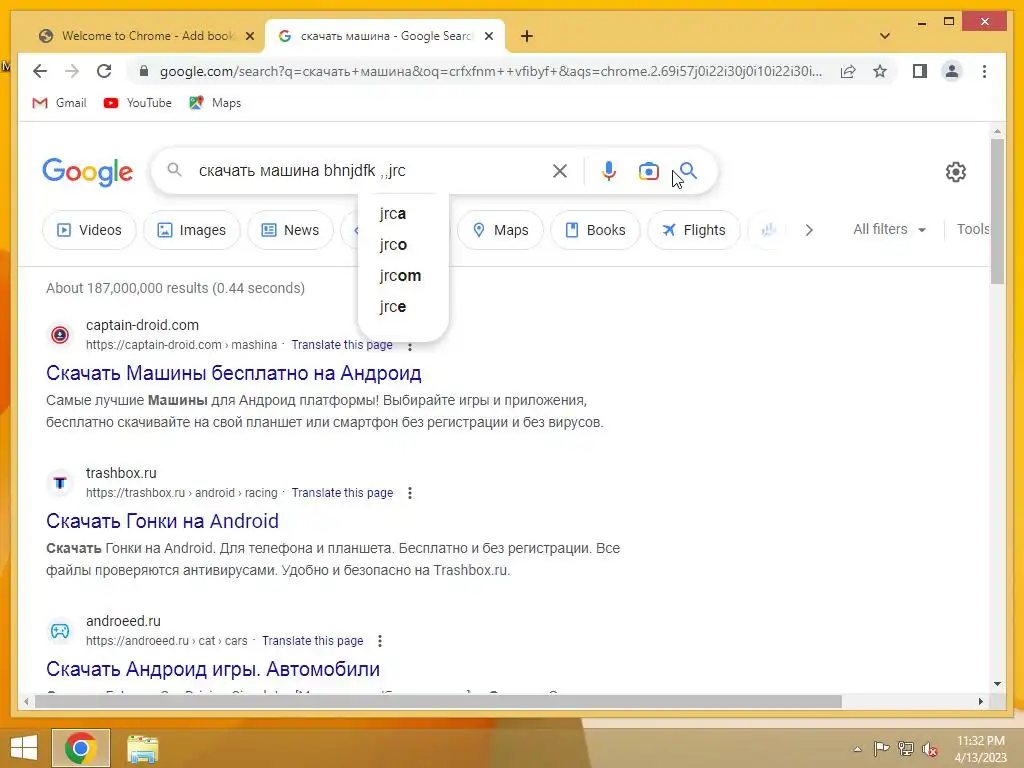
Task: Open File Explorer from taskbar
Action: tap(142, 748)
